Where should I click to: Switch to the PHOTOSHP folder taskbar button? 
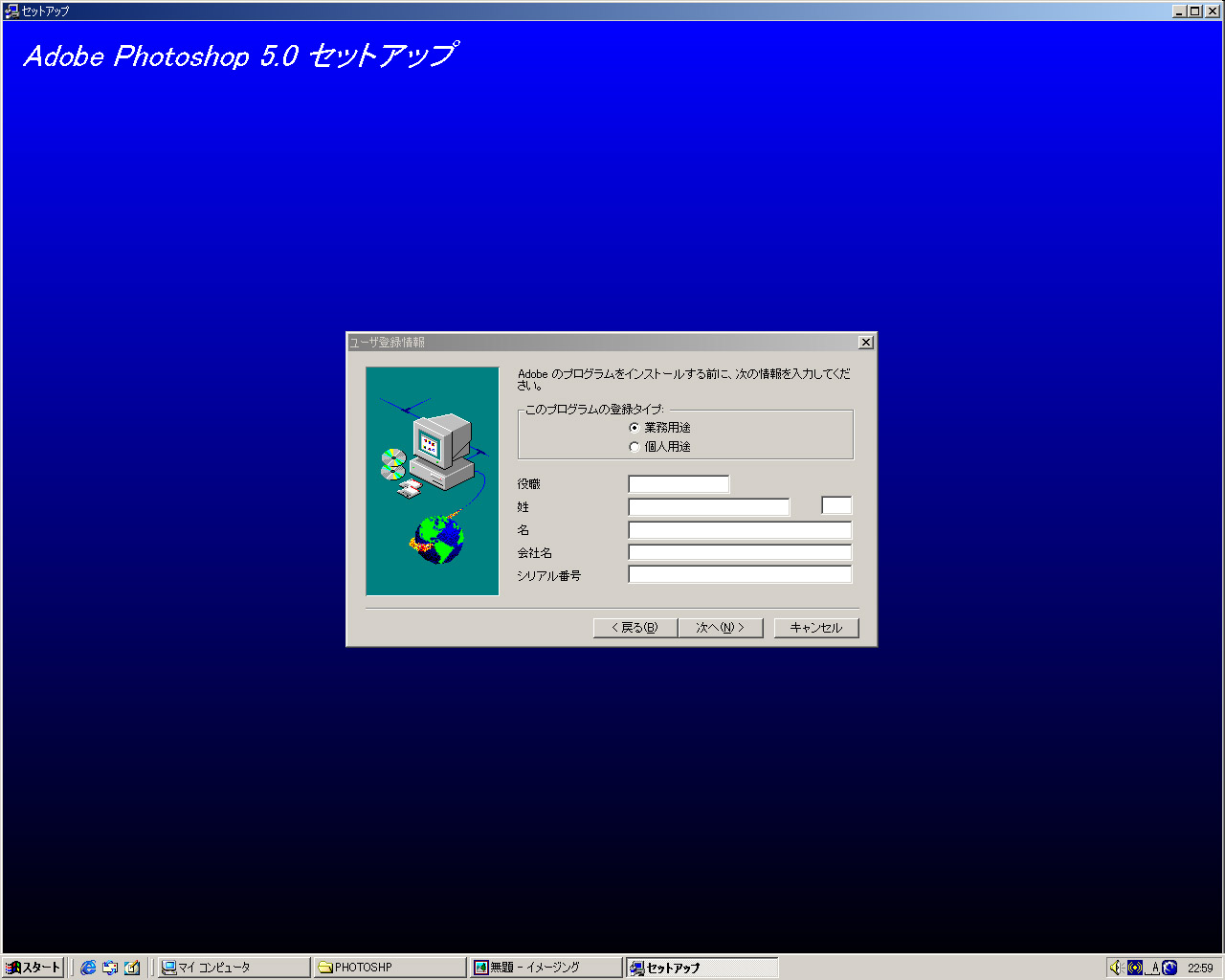390,968
